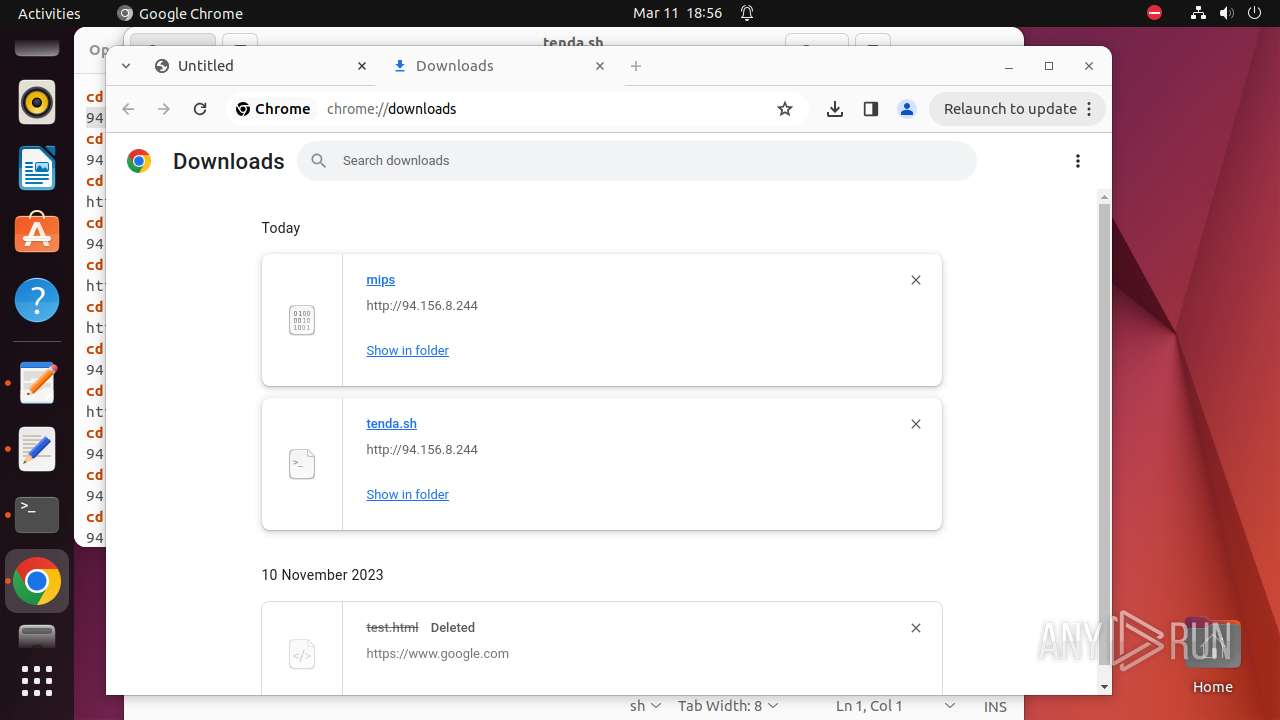
Task: Click 10 November 2023 heading
Action: click(x=322, y=575)
